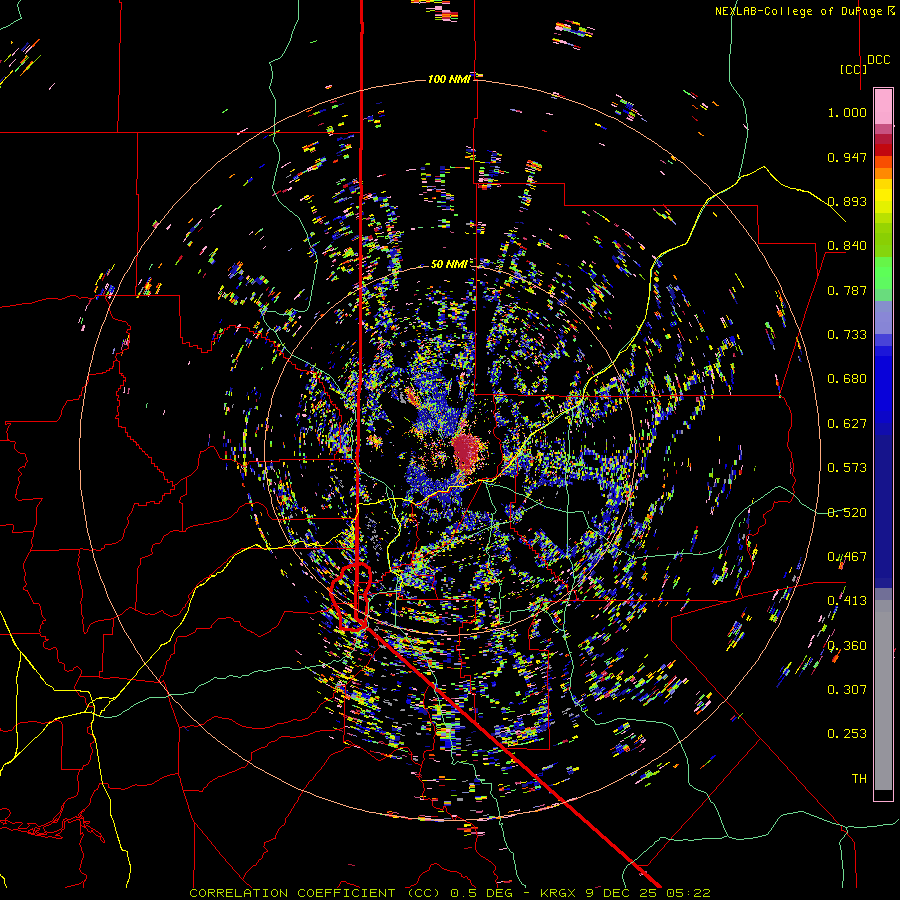900x900 pixels.
Task: Click the 0.947 scale value
Action: (x=847, y=157)
